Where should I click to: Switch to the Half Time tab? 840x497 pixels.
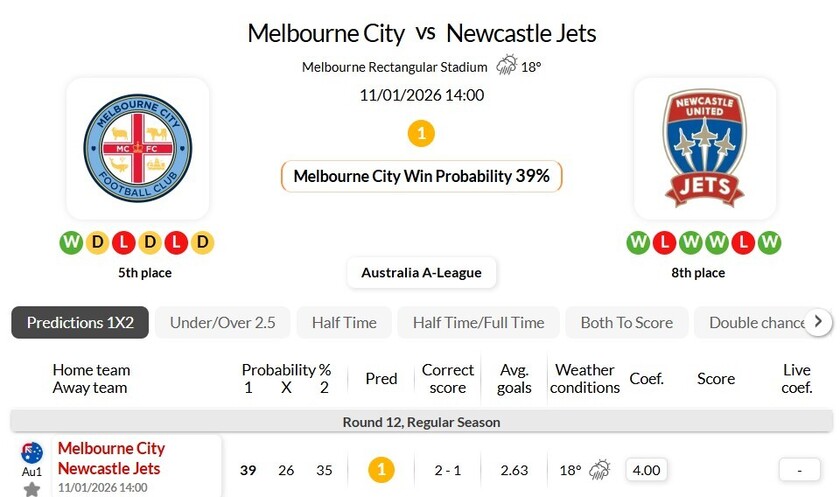(x=344, y=323)
